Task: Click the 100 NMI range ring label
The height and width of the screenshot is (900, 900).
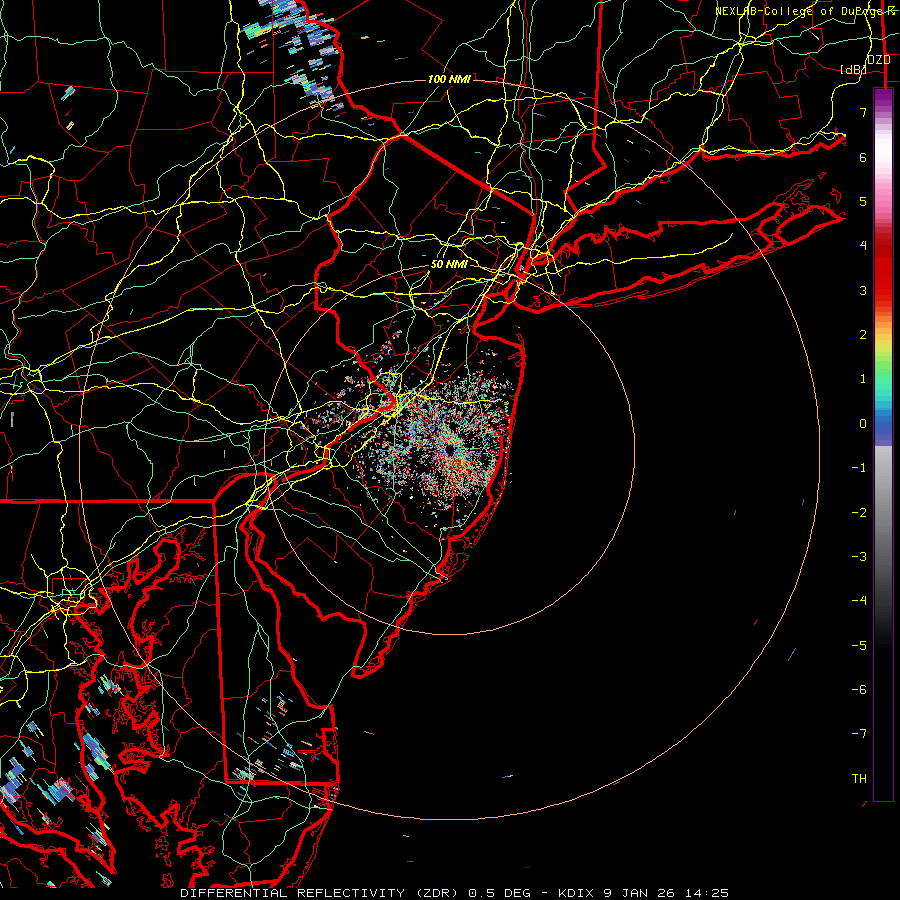Action: pos(449,79)
